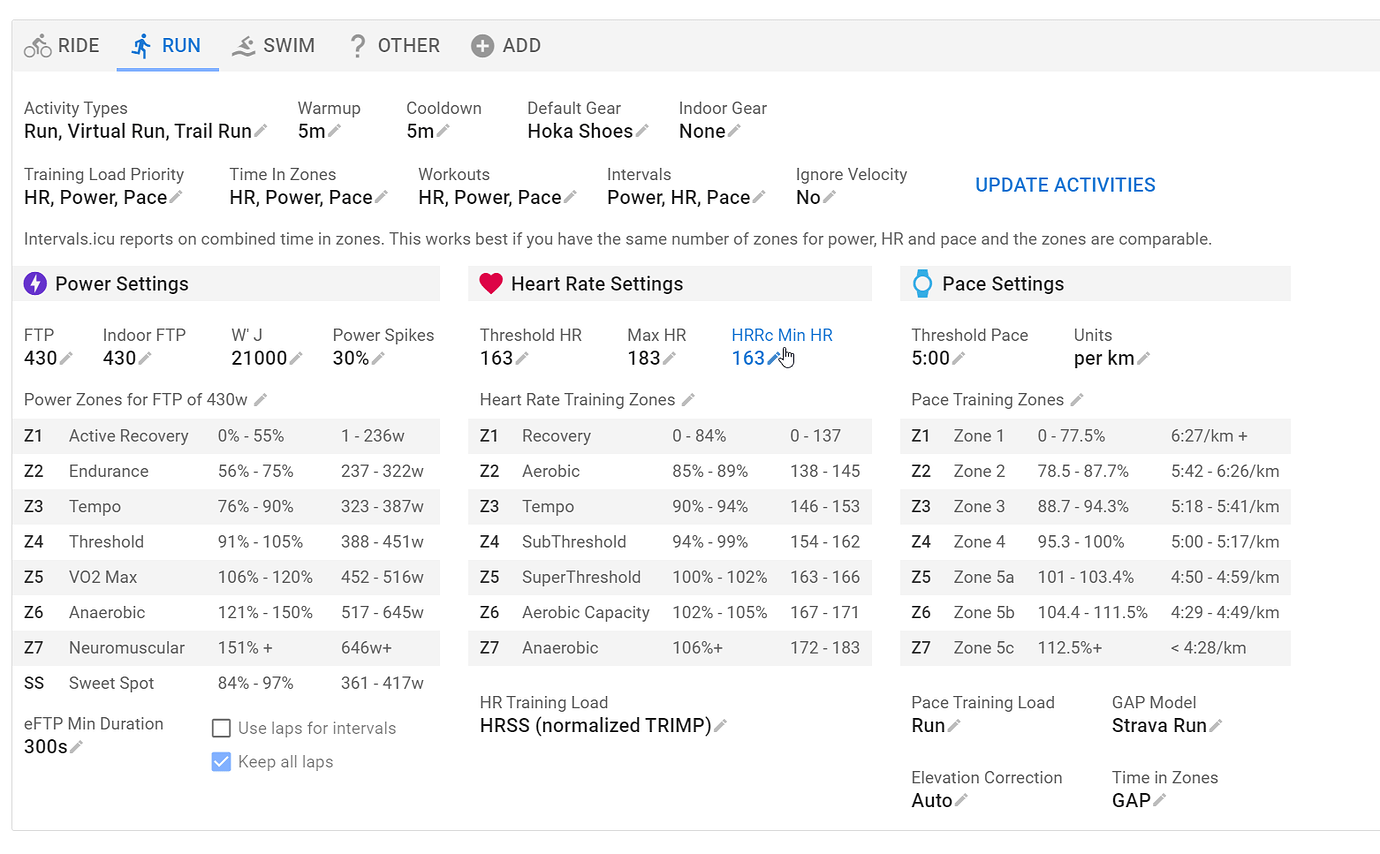The image size is (1380, 854).
Task: Edit Max HR 183 via pencil icon
Action: point(669,359)
